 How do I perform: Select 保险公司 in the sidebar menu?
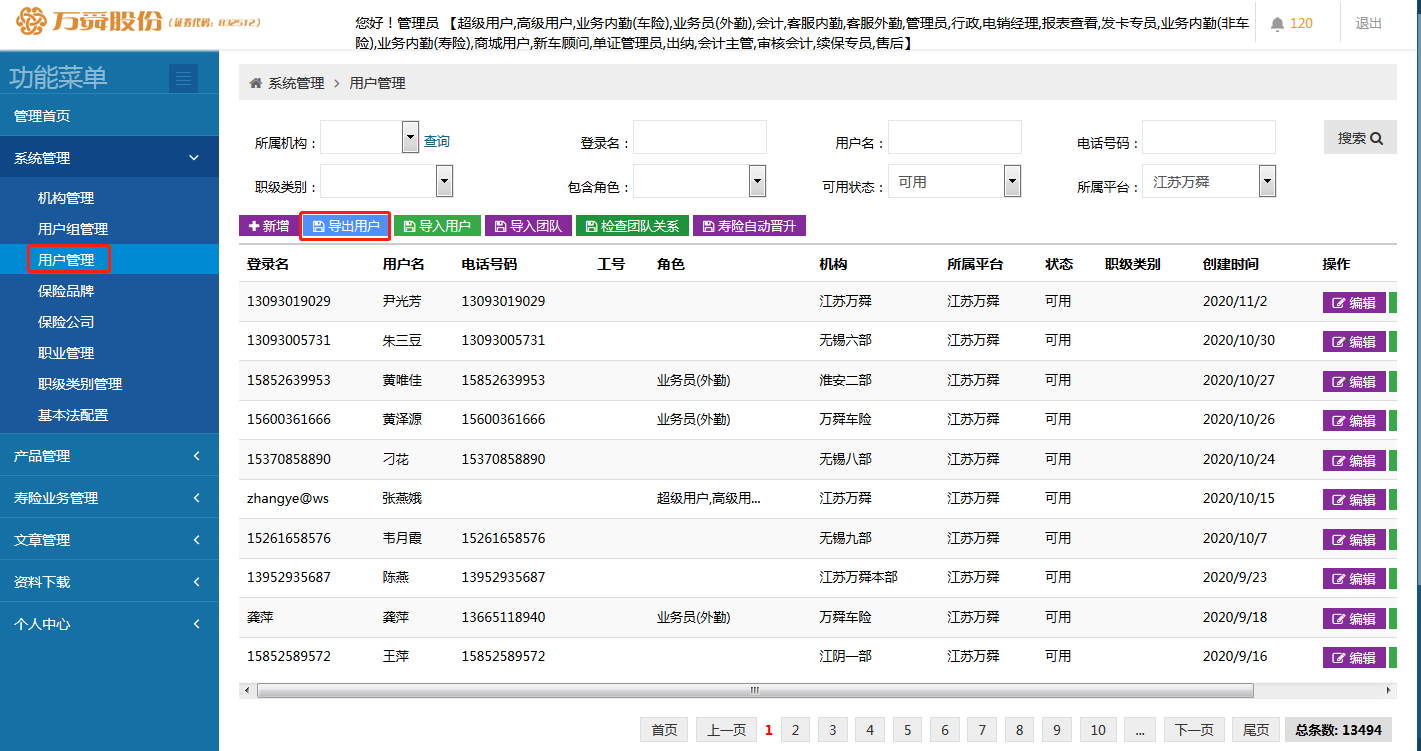tap(66, 322)
